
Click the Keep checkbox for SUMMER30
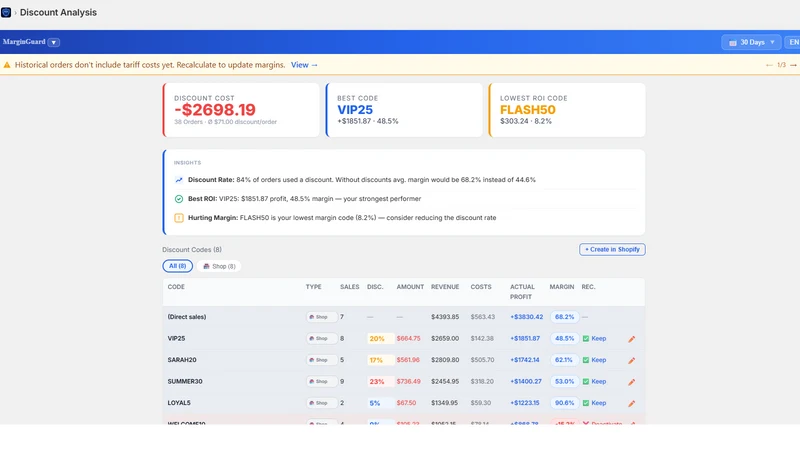tap(586, 381)
